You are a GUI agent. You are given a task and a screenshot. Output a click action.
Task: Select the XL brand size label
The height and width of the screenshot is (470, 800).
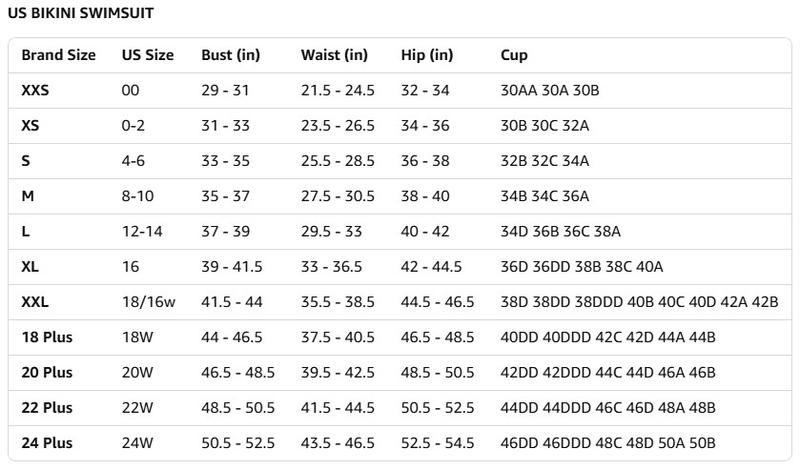[30, 266]
